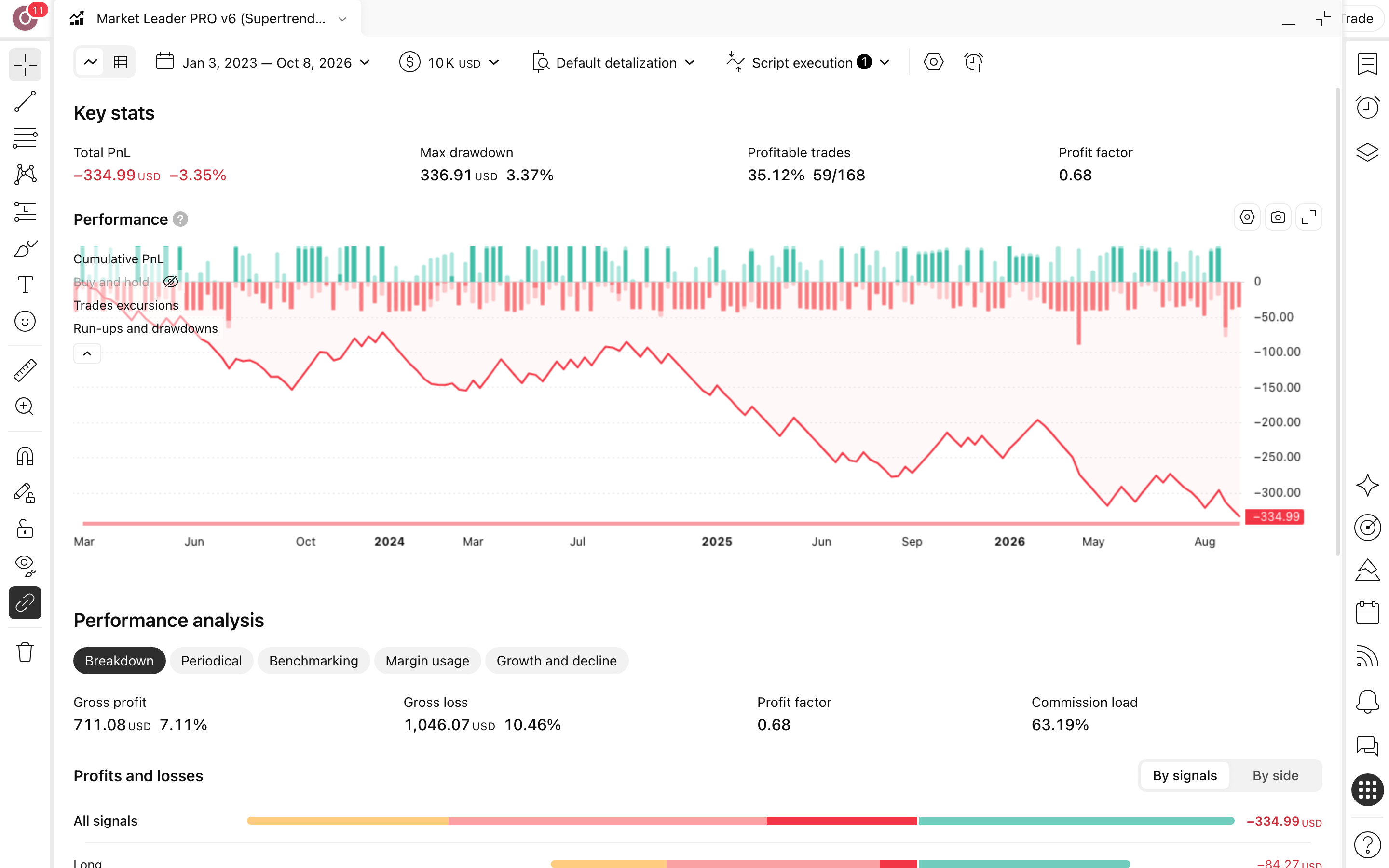Image resolution: width=1389 pixels, height=868 pixels.
Task: Open the Fibonacci retracement tools
Action: [25, 138]
